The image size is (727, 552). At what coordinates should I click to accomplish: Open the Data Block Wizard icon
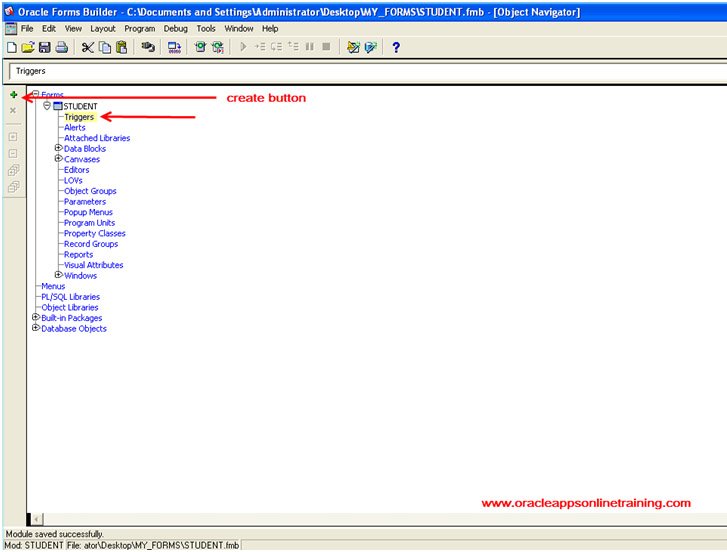(353, 47)
